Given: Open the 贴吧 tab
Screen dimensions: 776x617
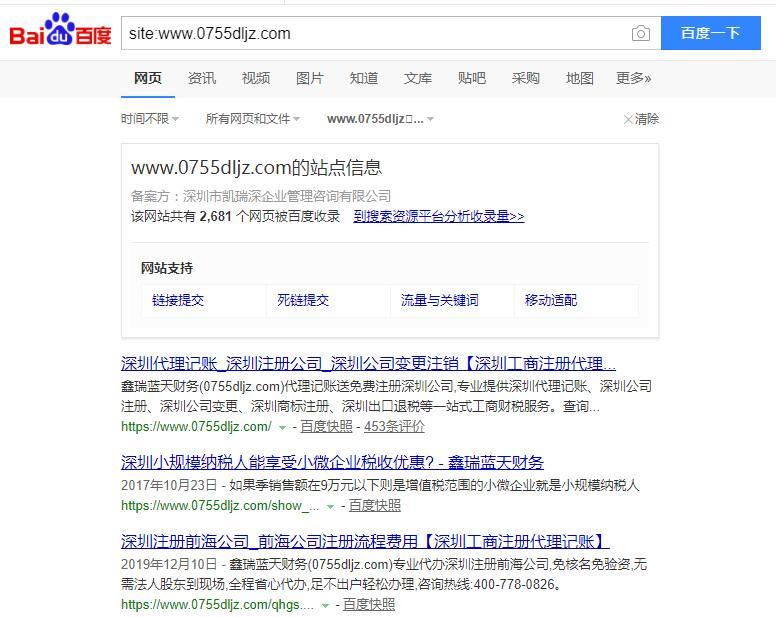Looking at the screenshot, I should click(x=472, y=78).
